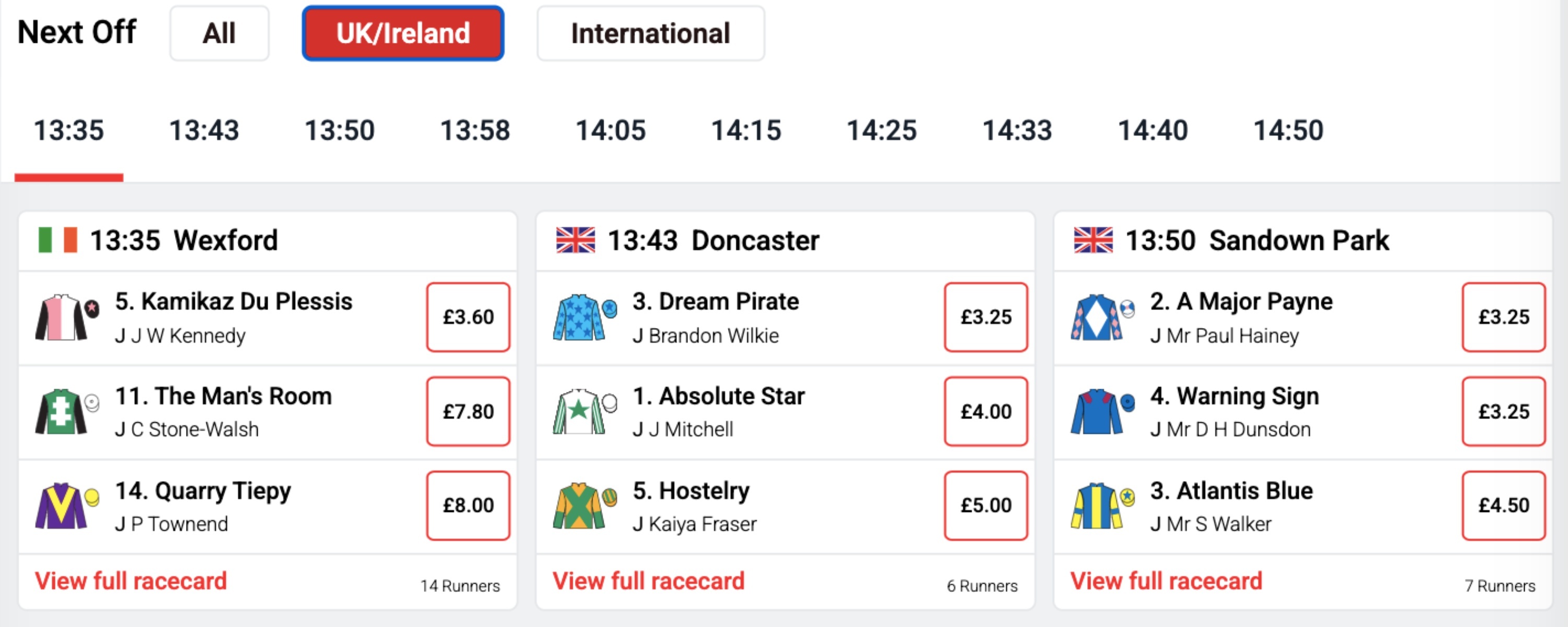Click Atlantis Blue striped silks icon

[x=1102, y=506]
